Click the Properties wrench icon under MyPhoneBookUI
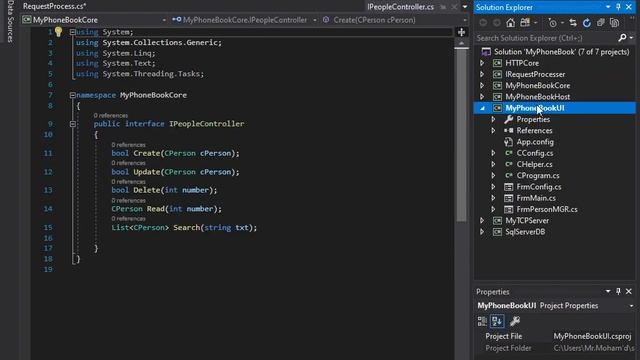Screen dimensions: 640x360 [x=508, y=119]
